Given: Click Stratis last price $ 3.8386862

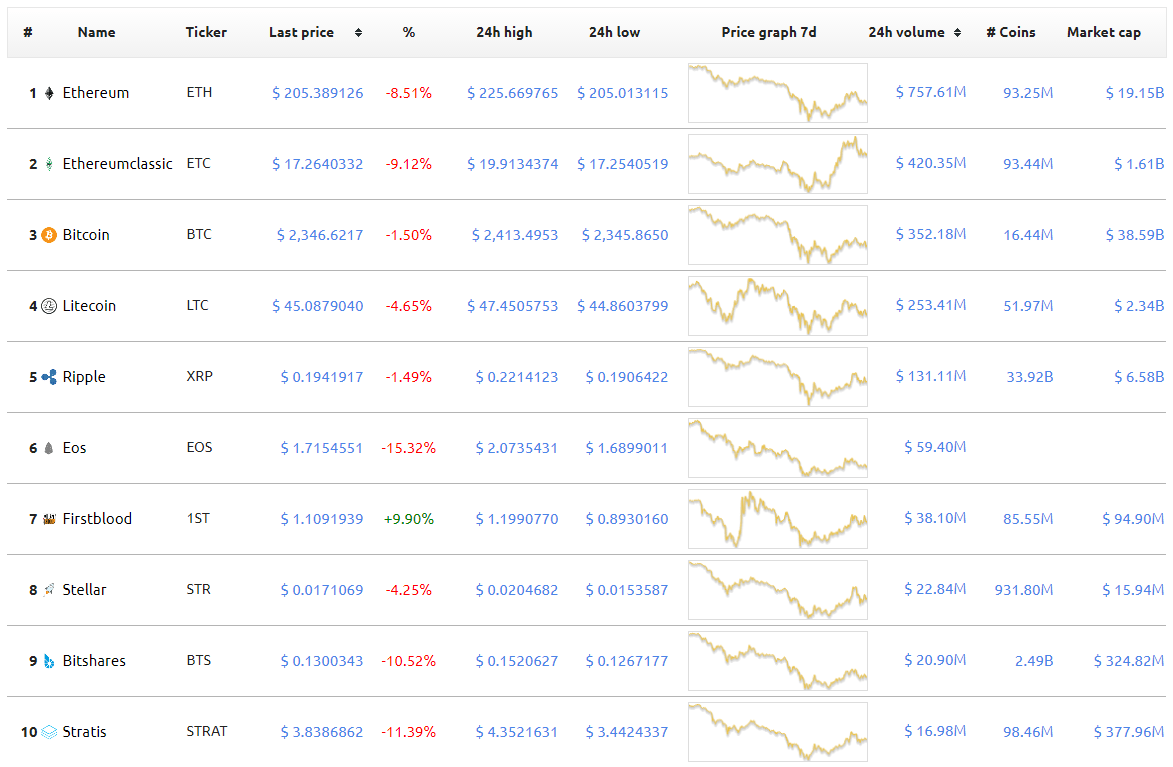Looking at the screenshot, I should [322, 732].
